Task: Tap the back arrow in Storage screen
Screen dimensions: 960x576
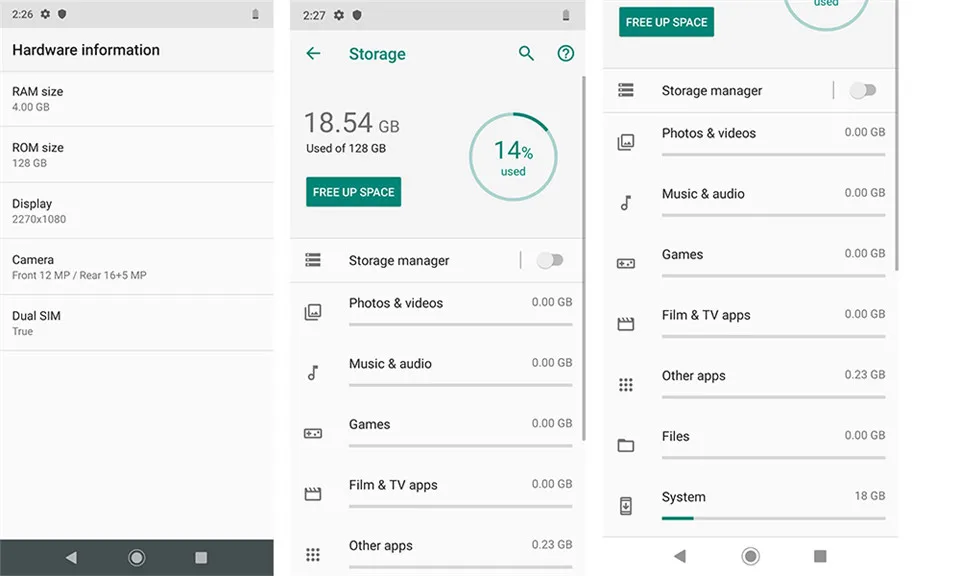Action: coord(313,54)
